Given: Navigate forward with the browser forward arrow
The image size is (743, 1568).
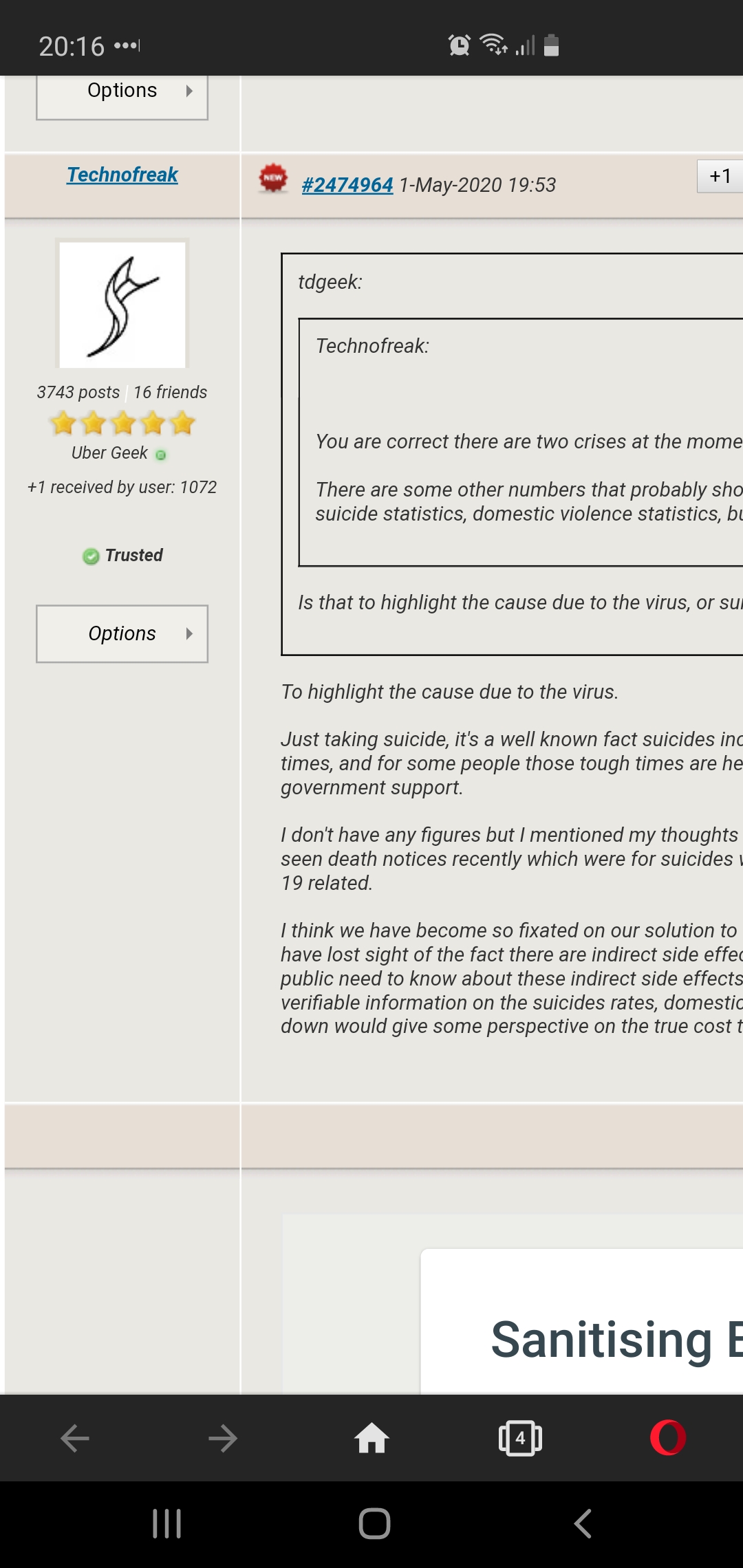Looking at the screenshot, I should tap(223, 1437).
